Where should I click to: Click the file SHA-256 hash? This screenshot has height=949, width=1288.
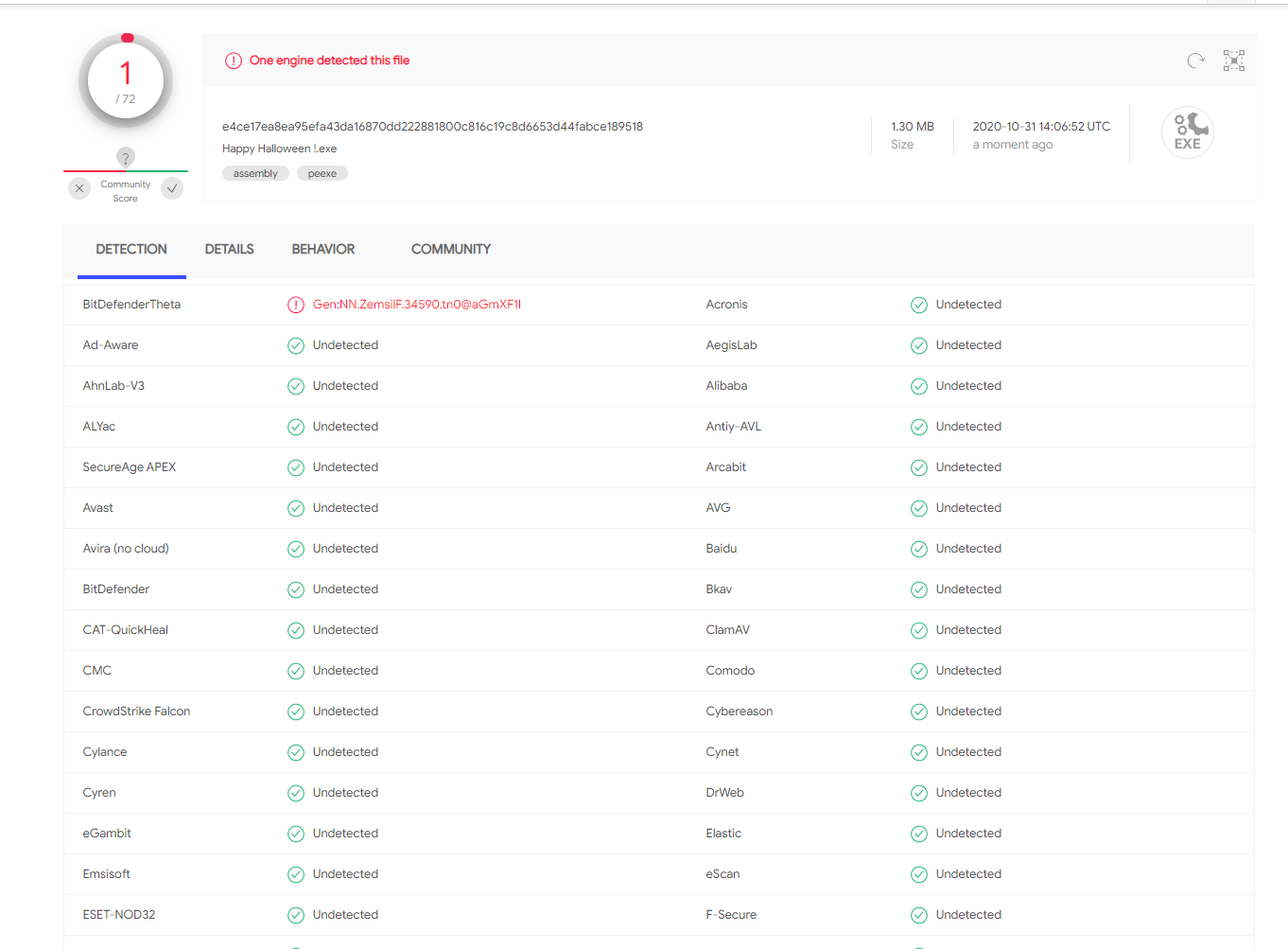pyautogui.click(x=432, y=126)
